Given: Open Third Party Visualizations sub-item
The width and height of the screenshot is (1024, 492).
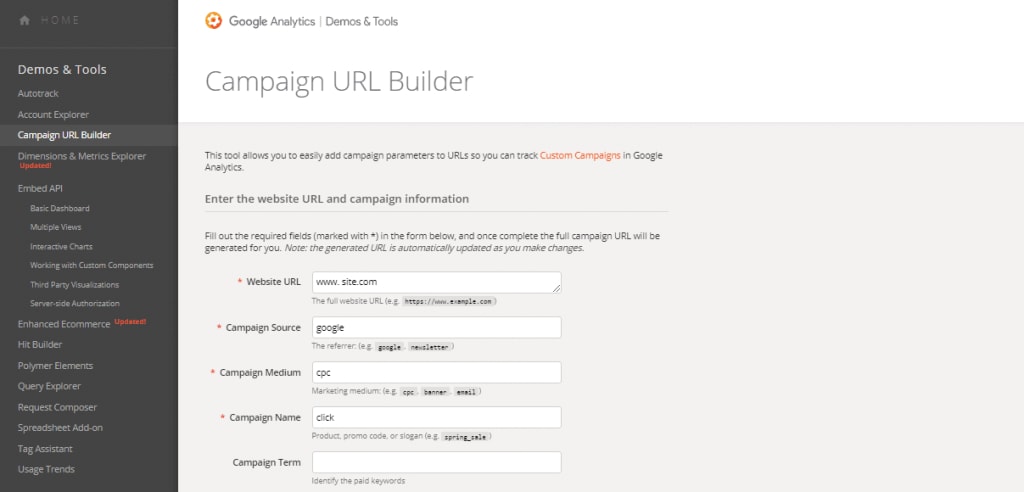Looking at the screenshot, I should click(x=74, y=285).
